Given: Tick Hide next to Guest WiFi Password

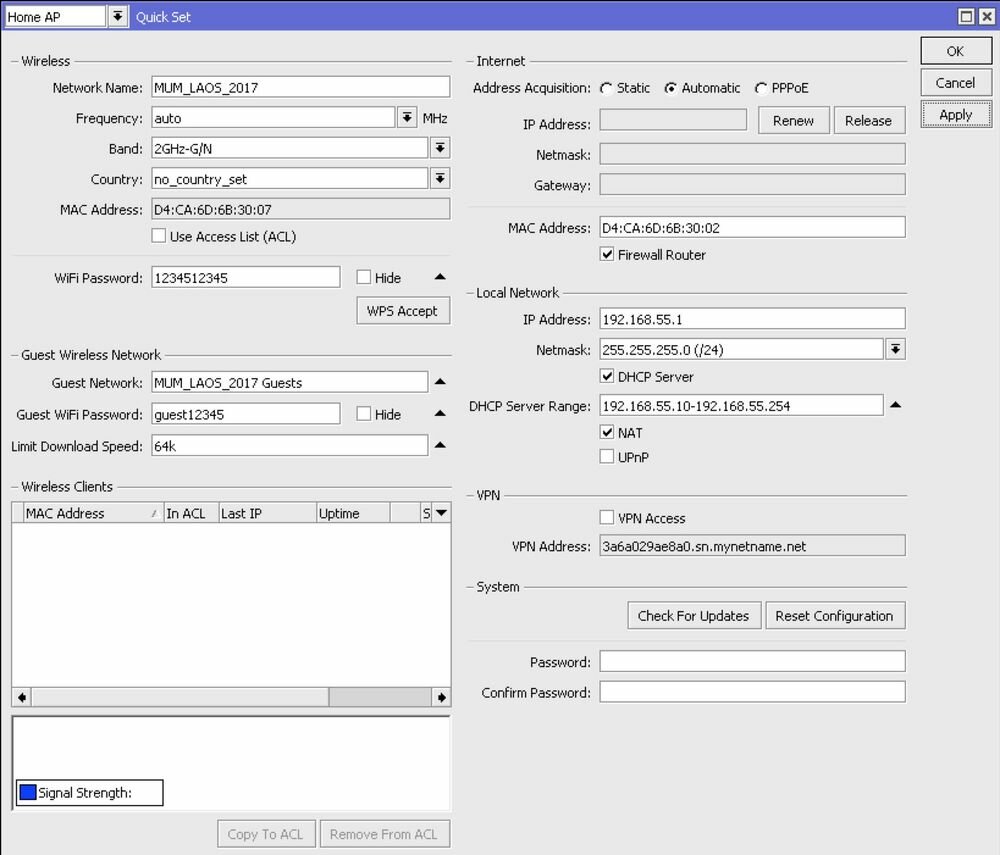Looking at the screenshot, I should 364,414.
